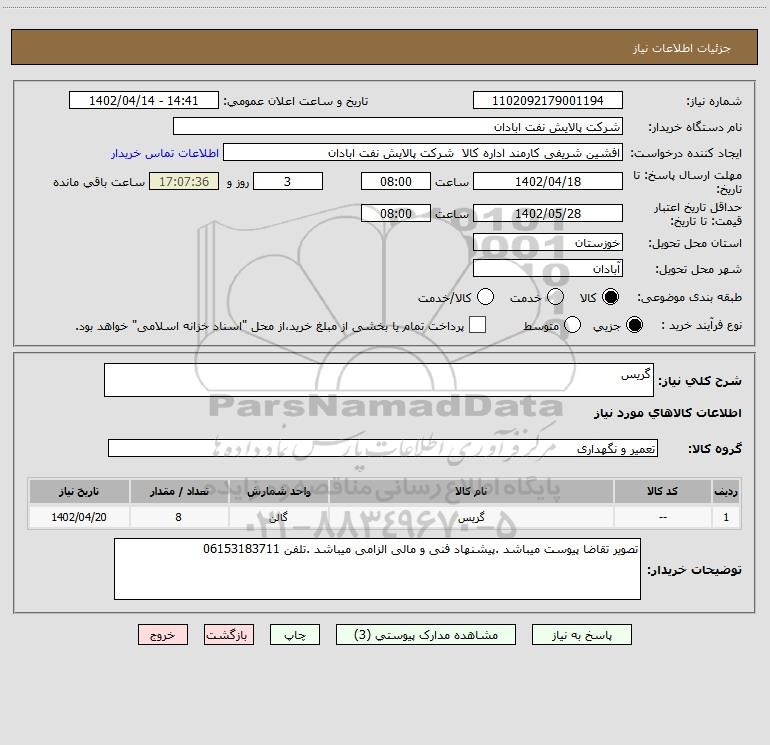Click the تعداد / مقدار column header
Image resolution: width=770 pixels, height=745 pixels.
pos(179,491)
